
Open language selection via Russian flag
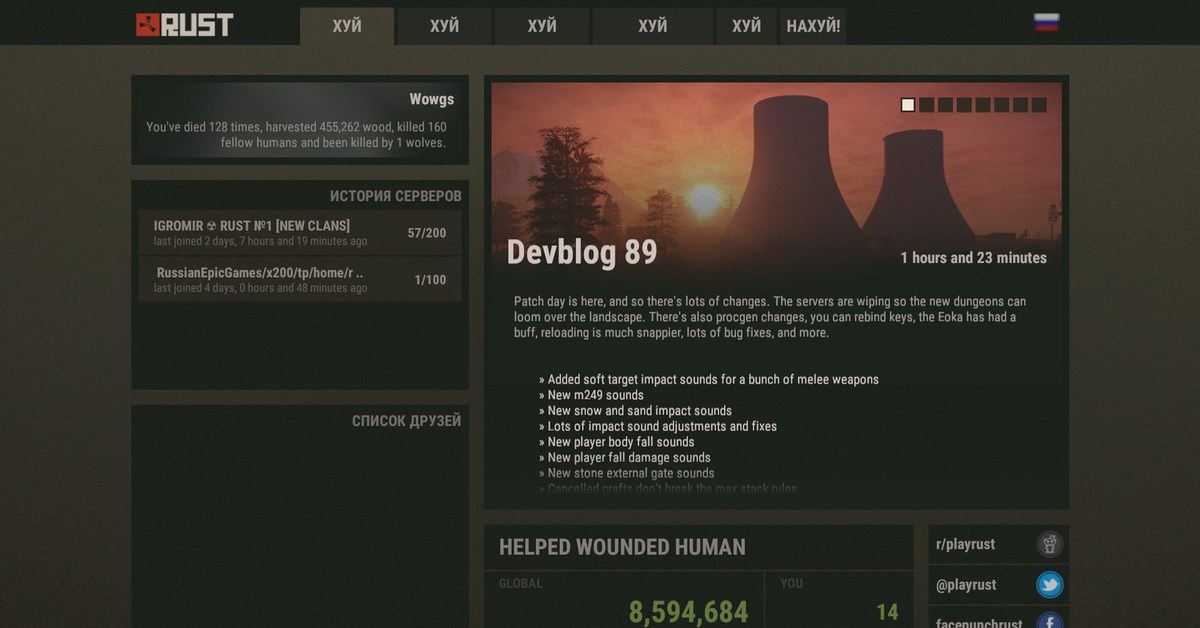pyautogui.click(x=1046, y=23)
